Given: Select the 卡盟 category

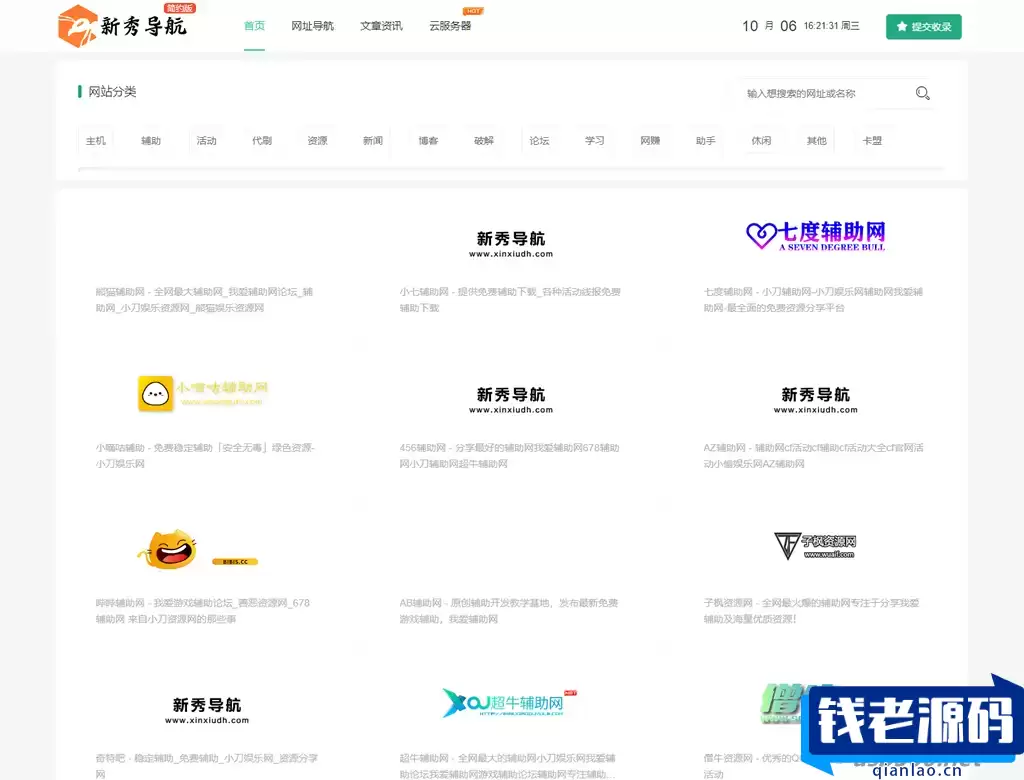Looking at the screenshot, I should pyautogui.click(x=872, y=140).
